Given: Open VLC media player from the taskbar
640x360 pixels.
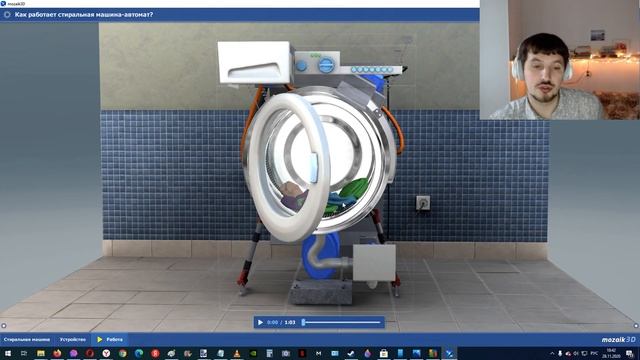Looking at the screenshot, I should (x=237, y=353).
